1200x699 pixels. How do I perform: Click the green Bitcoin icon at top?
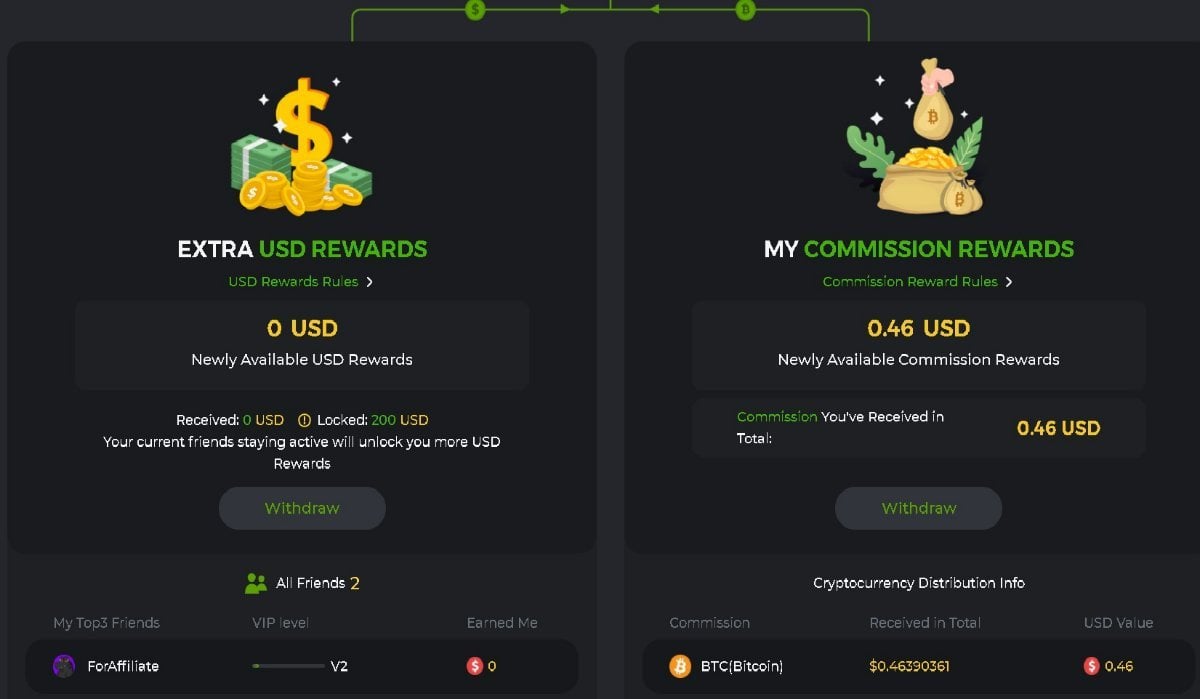tap(744, 9)
